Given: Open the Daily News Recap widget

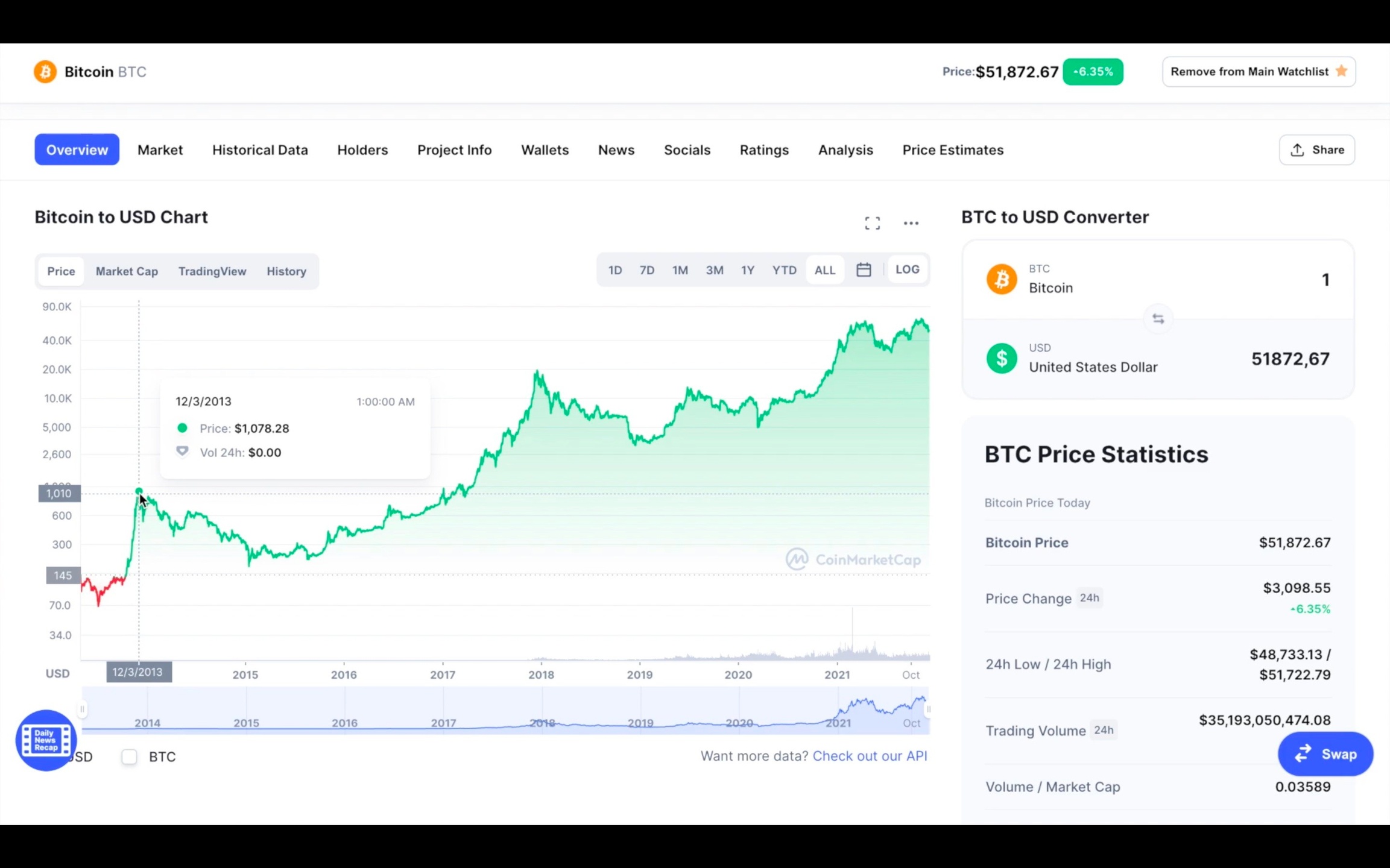Looking at the screenshot, I should 46,740.
